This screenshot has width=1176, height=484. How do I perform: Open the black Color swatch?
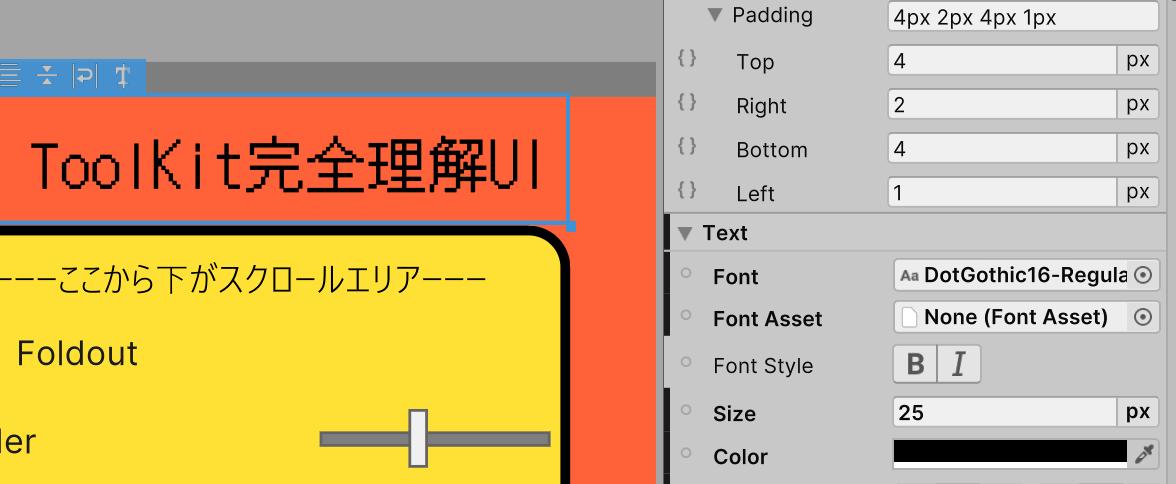point(1010,454)
